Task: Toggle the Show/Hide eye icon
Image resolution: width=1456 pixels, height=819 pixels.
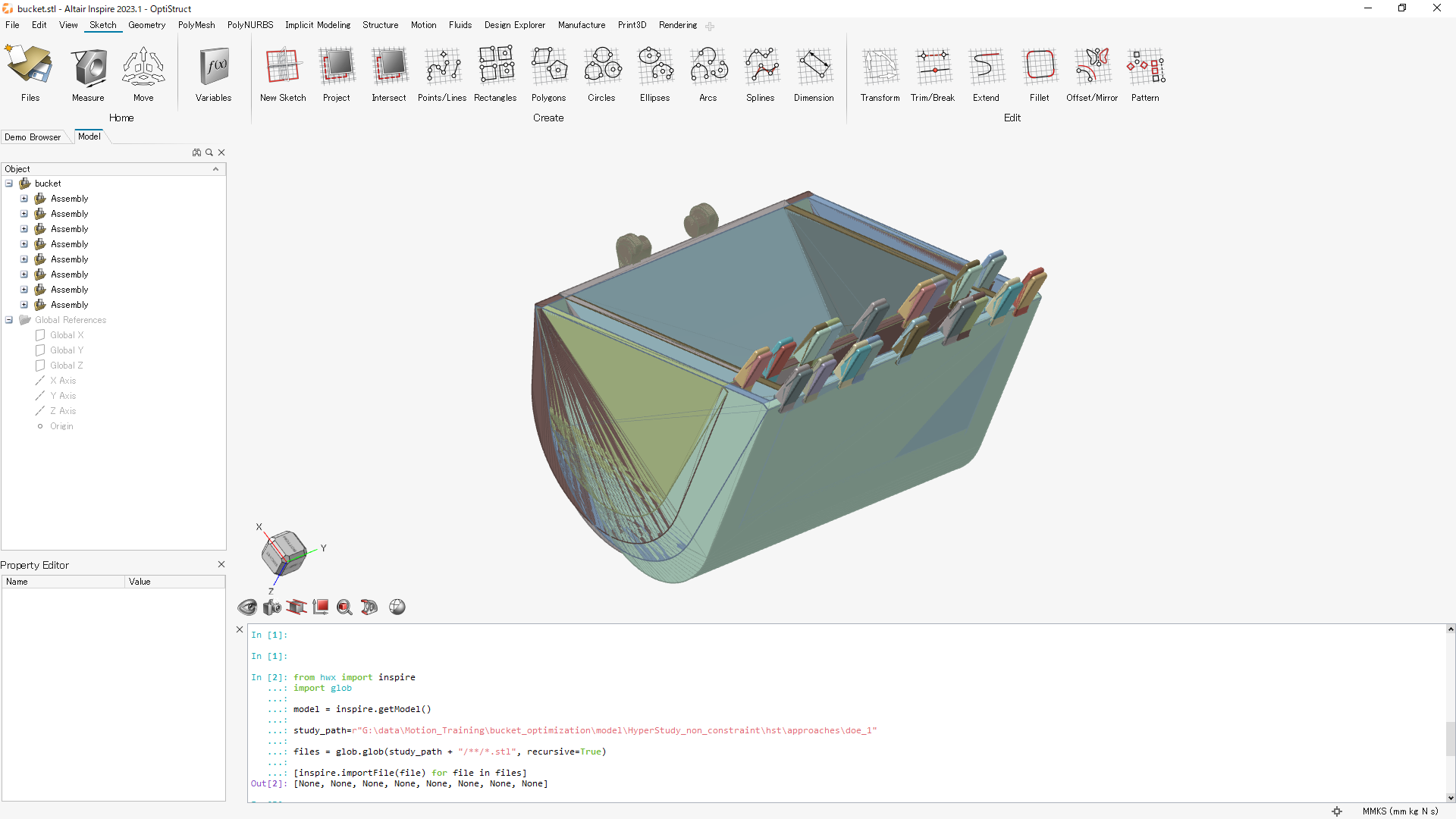Action: (247, 607)
